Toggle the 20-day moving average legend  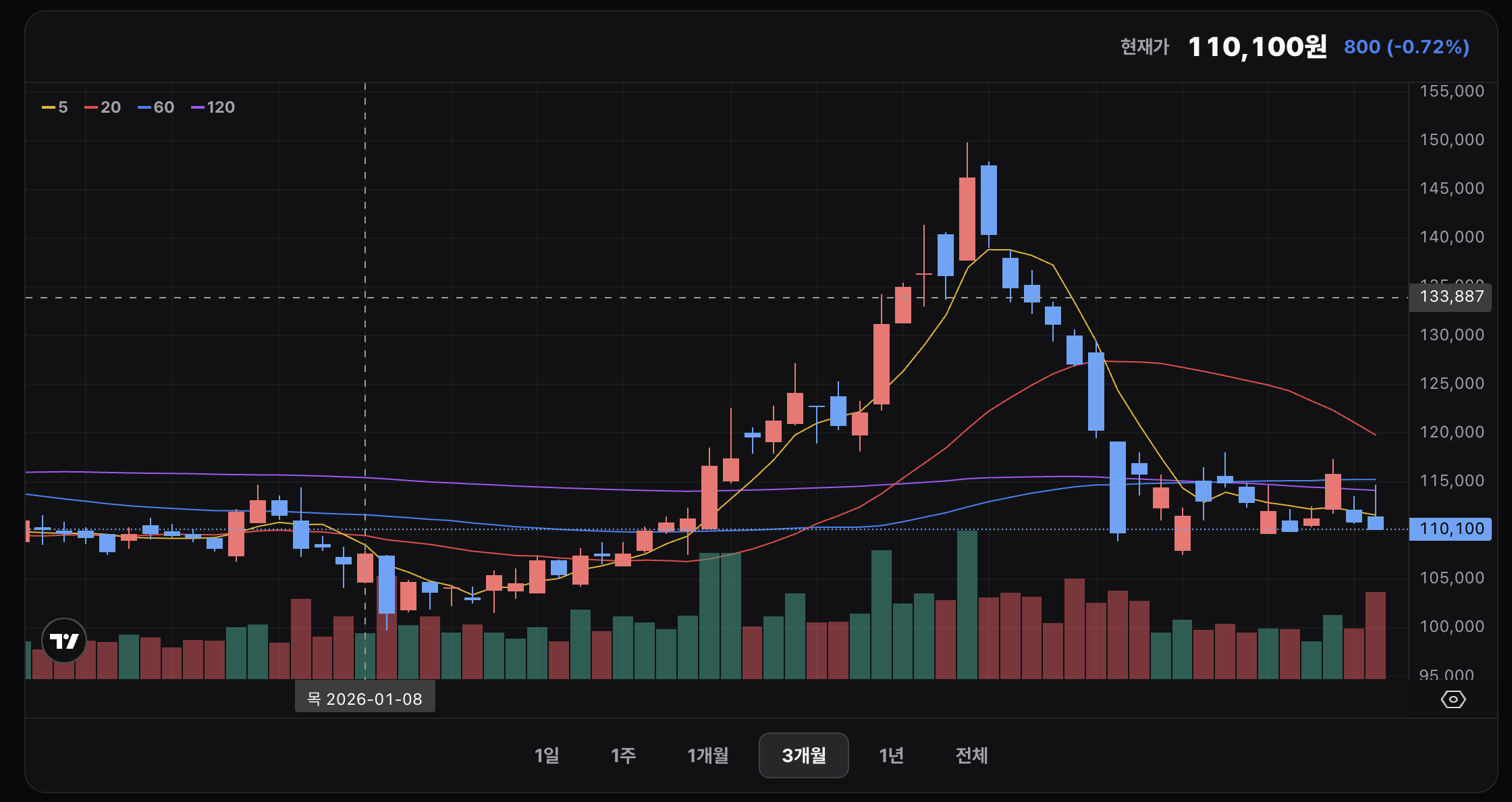[103, 107]
